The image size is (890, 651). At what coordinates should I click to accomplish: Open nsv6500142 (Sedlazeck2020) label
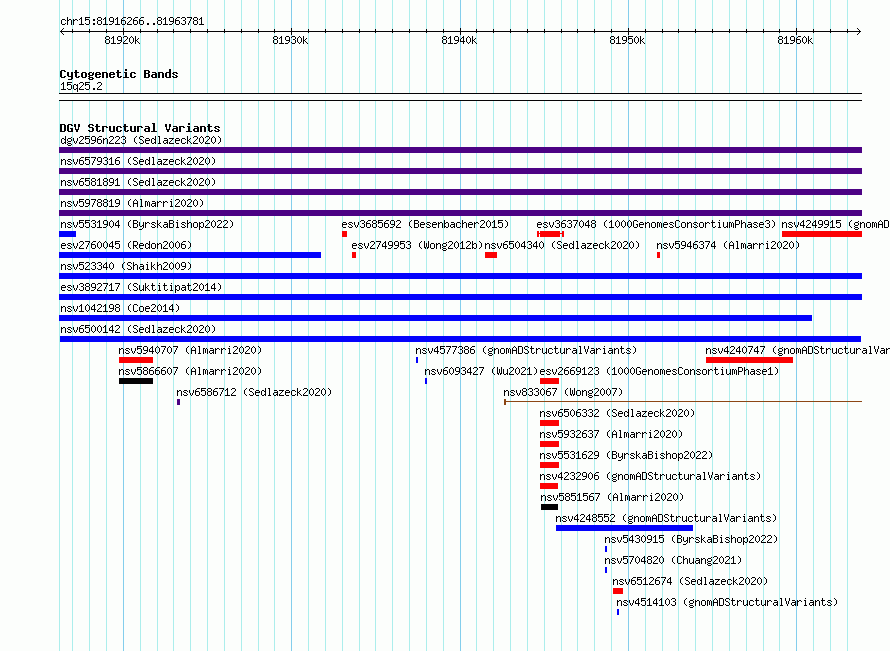(138, 329)
